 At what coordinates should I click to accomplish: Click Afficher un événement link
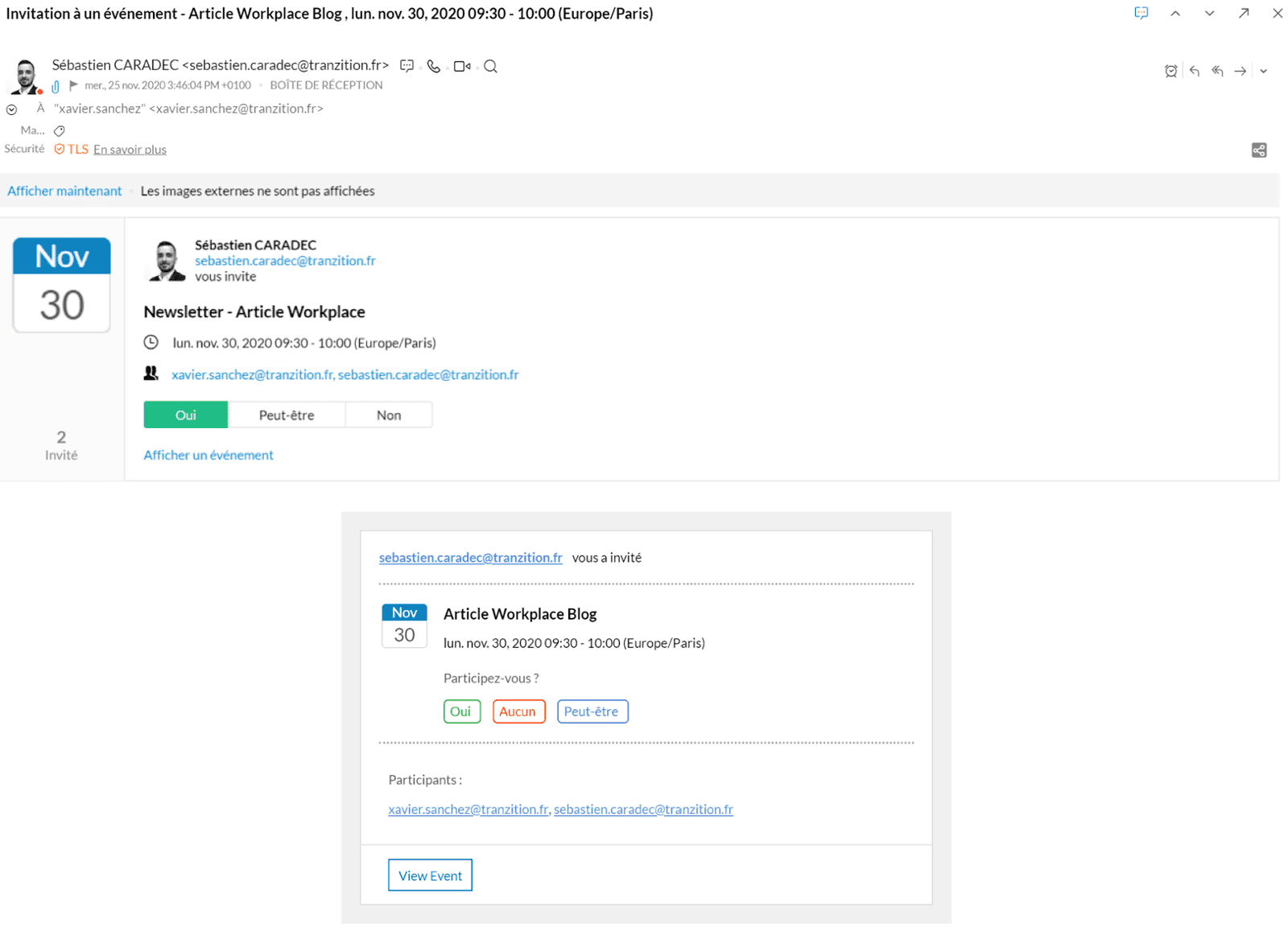[208, 455]
